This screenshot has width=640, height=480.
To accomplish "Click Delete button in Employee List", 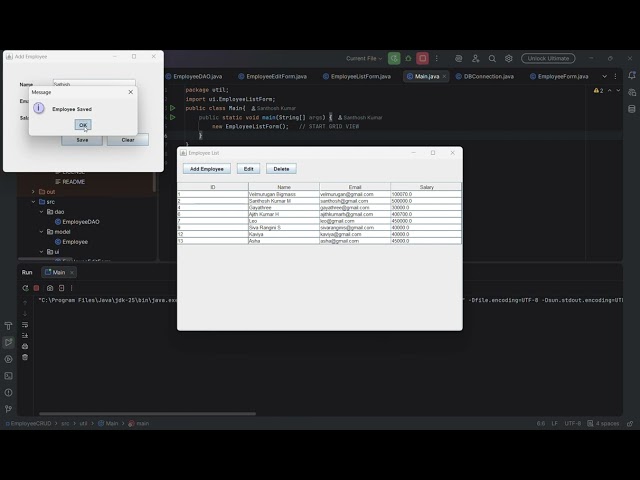I will [x=281, y=169].
